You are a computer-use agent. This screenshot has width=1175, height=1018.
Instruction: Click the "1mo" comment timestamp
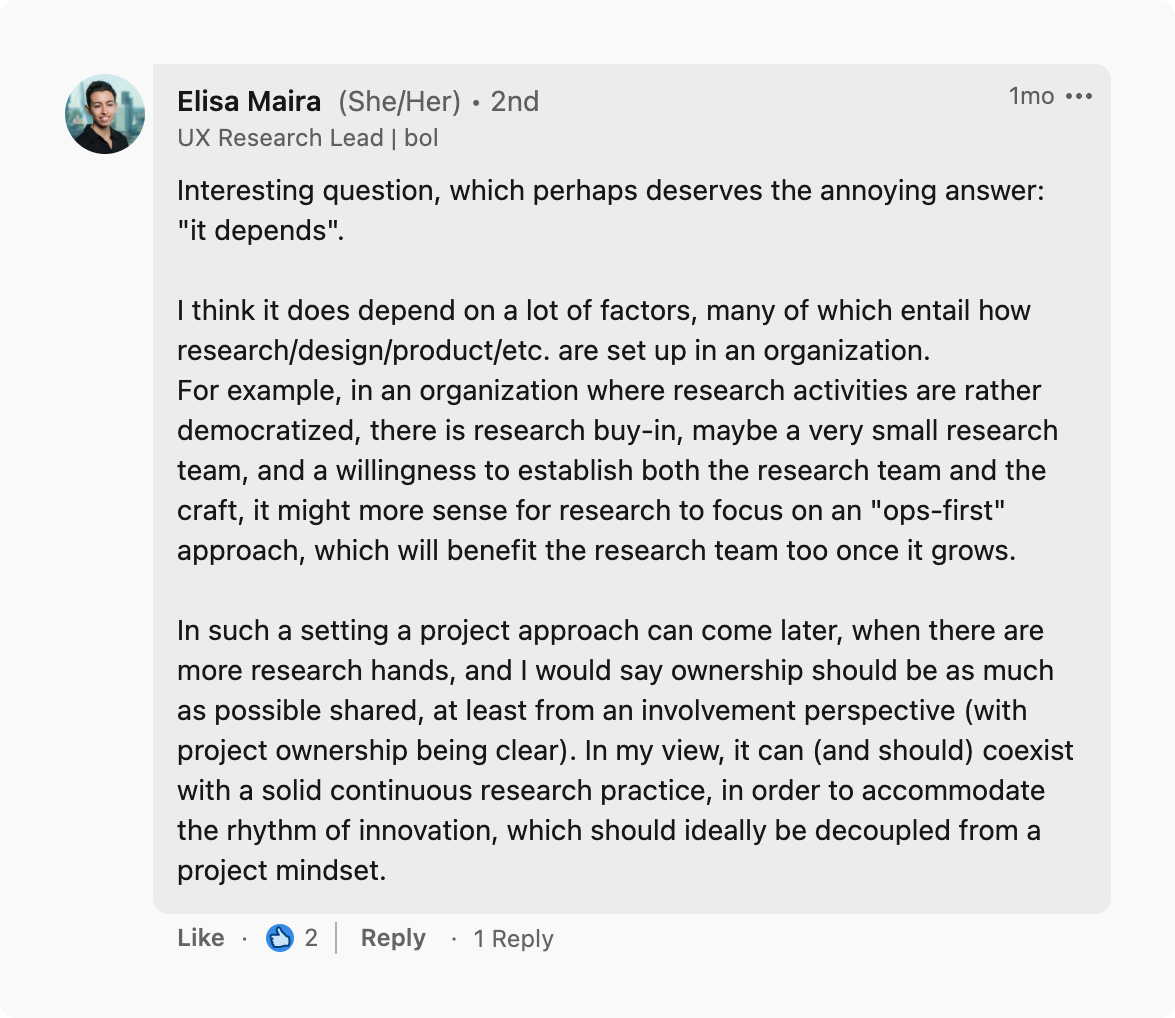point(1030,96)
